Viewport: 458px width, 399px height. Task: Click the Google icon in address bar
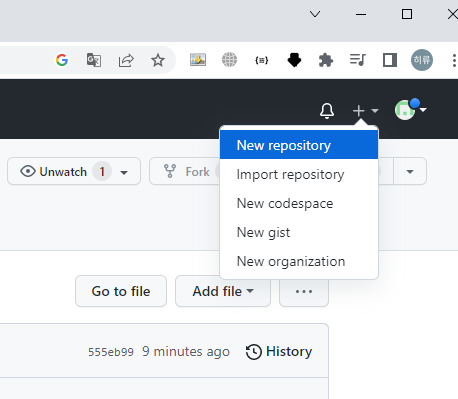coord(62,60)
